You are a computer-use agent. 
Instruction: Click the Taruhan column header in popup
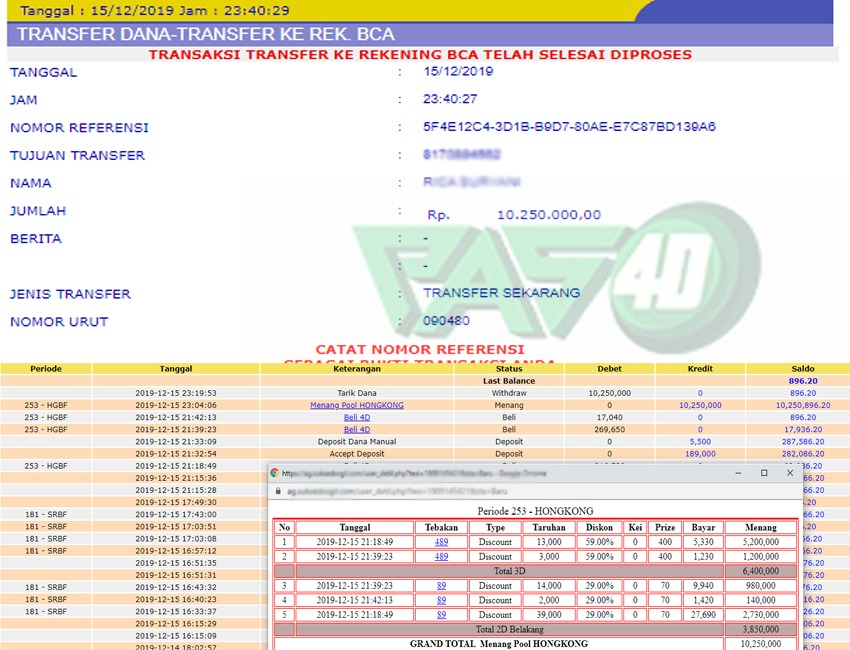coord(549,527)
